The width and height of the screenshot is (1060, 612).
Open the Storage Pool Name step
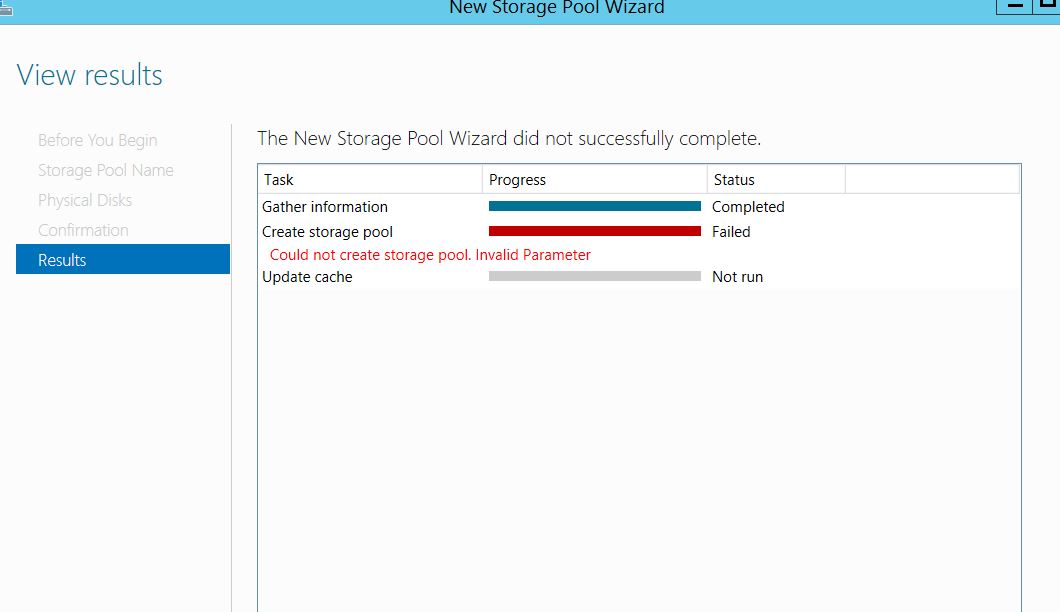pyautogui.click(x=105, y=170)
